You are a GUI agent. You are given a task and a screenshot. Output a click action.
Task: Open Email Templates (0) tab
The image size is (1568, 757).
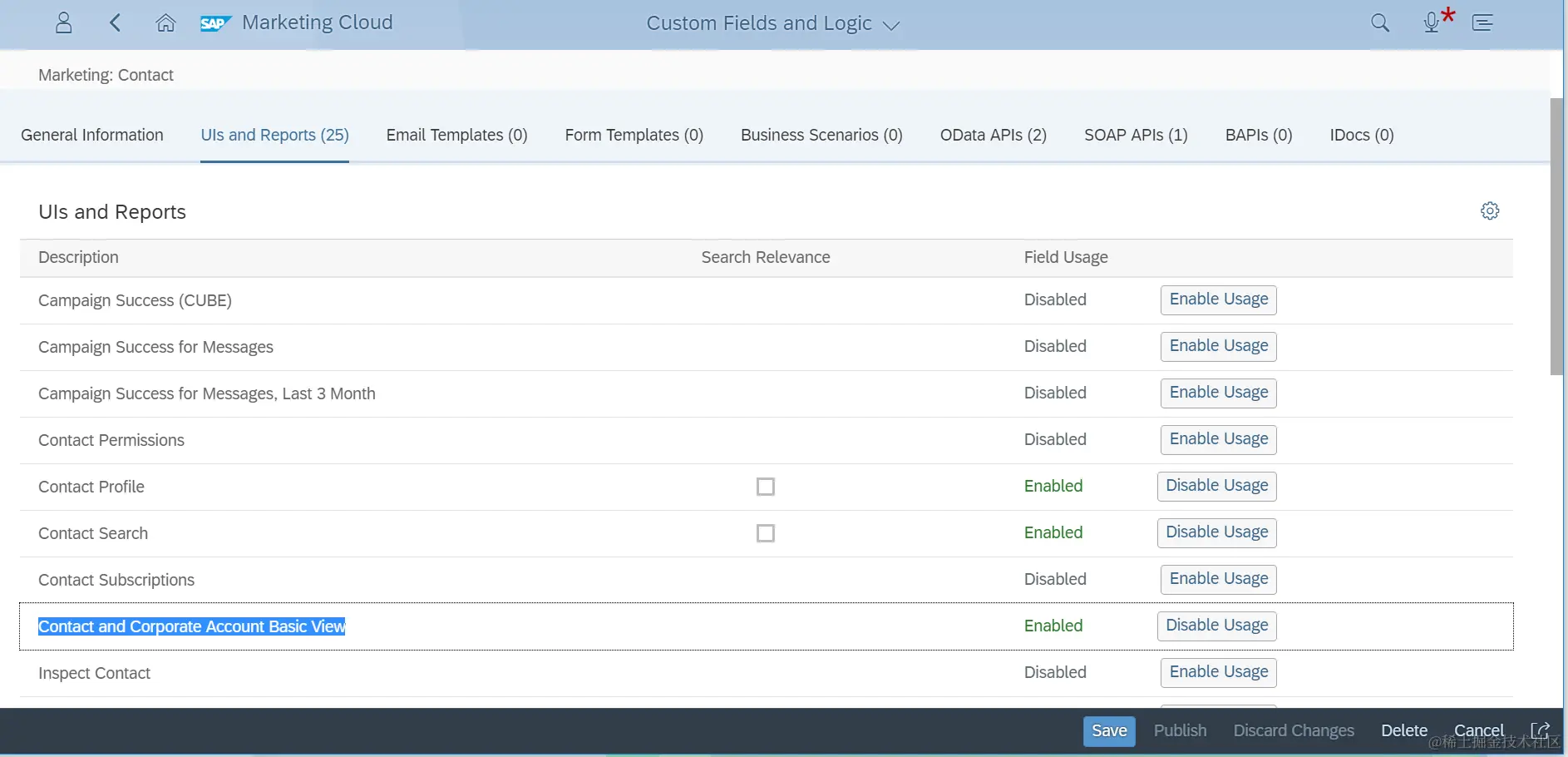[456, 135]
